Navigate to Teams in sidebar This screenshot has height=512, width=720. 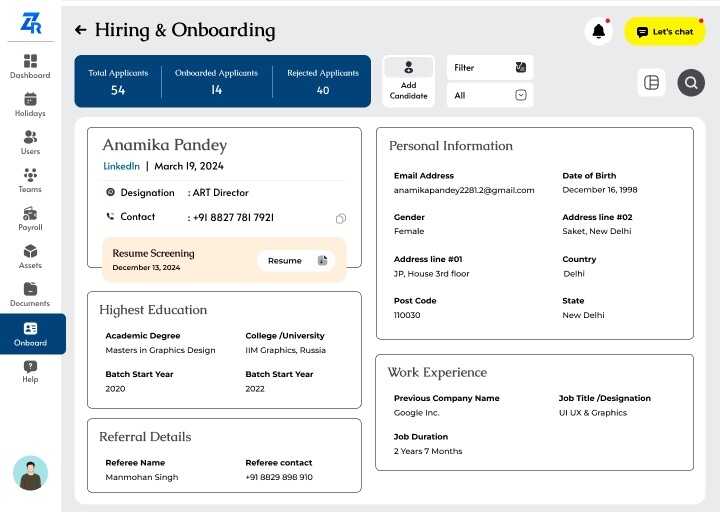[x=30, y=181]
